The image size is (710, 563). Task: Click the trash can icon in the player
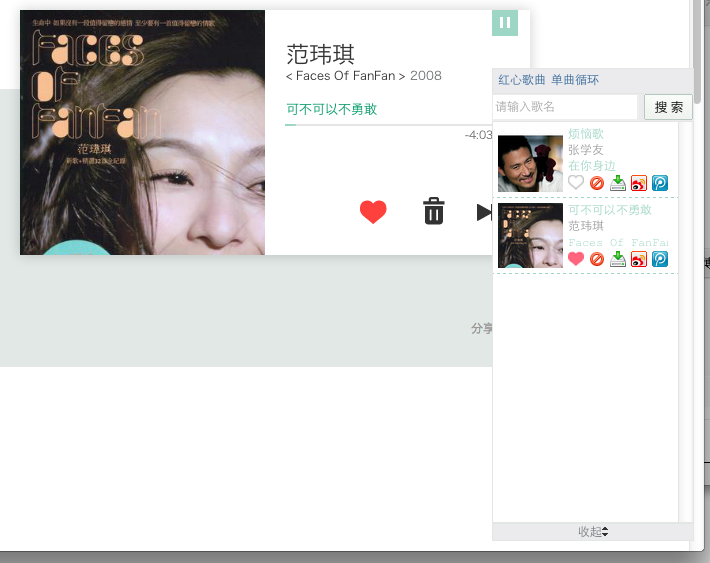coord(433,212)
